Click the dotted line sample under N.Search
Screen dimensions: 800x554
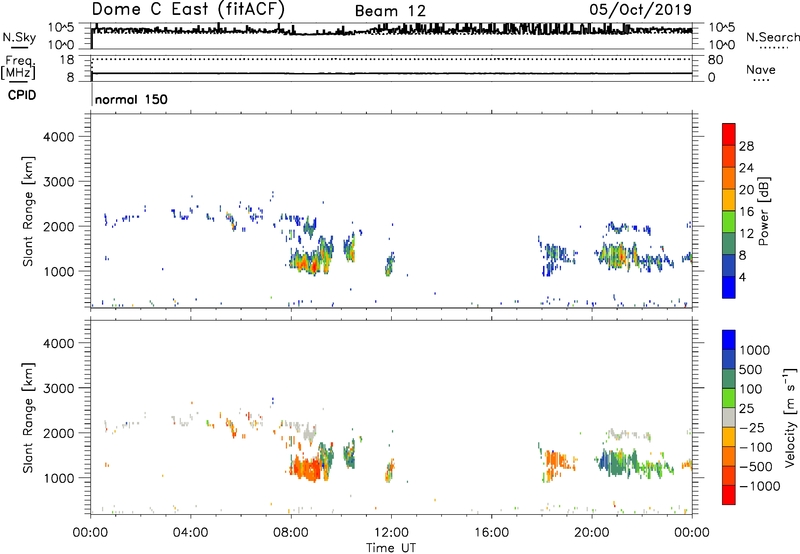[x=774, y=48]
